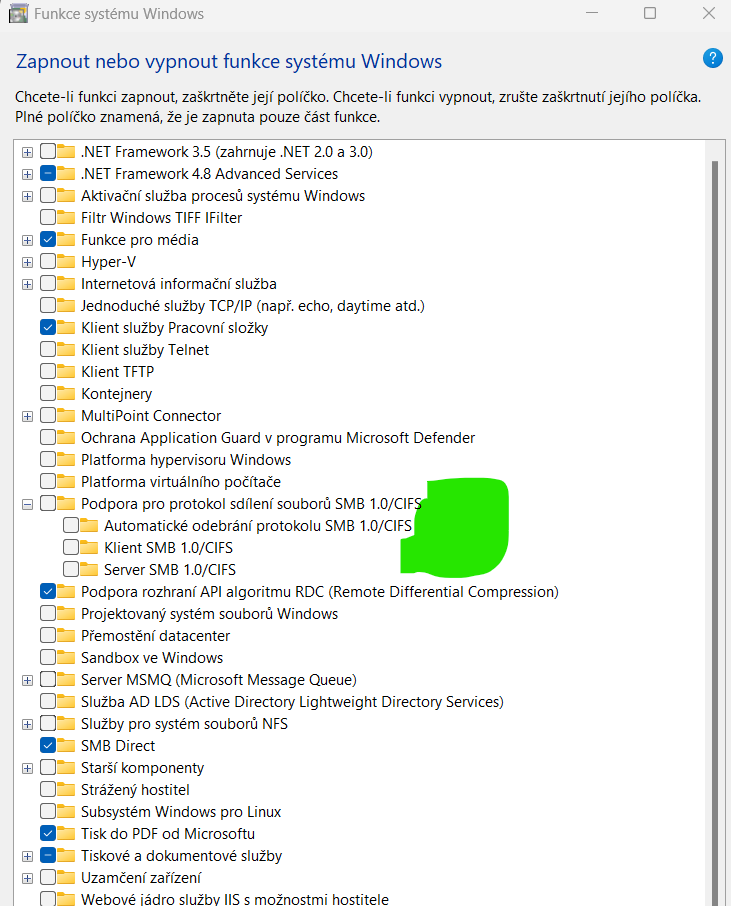
Task: Check Klient TFTP checkbox
Action: pyautogui.click(x=48, y=371)
